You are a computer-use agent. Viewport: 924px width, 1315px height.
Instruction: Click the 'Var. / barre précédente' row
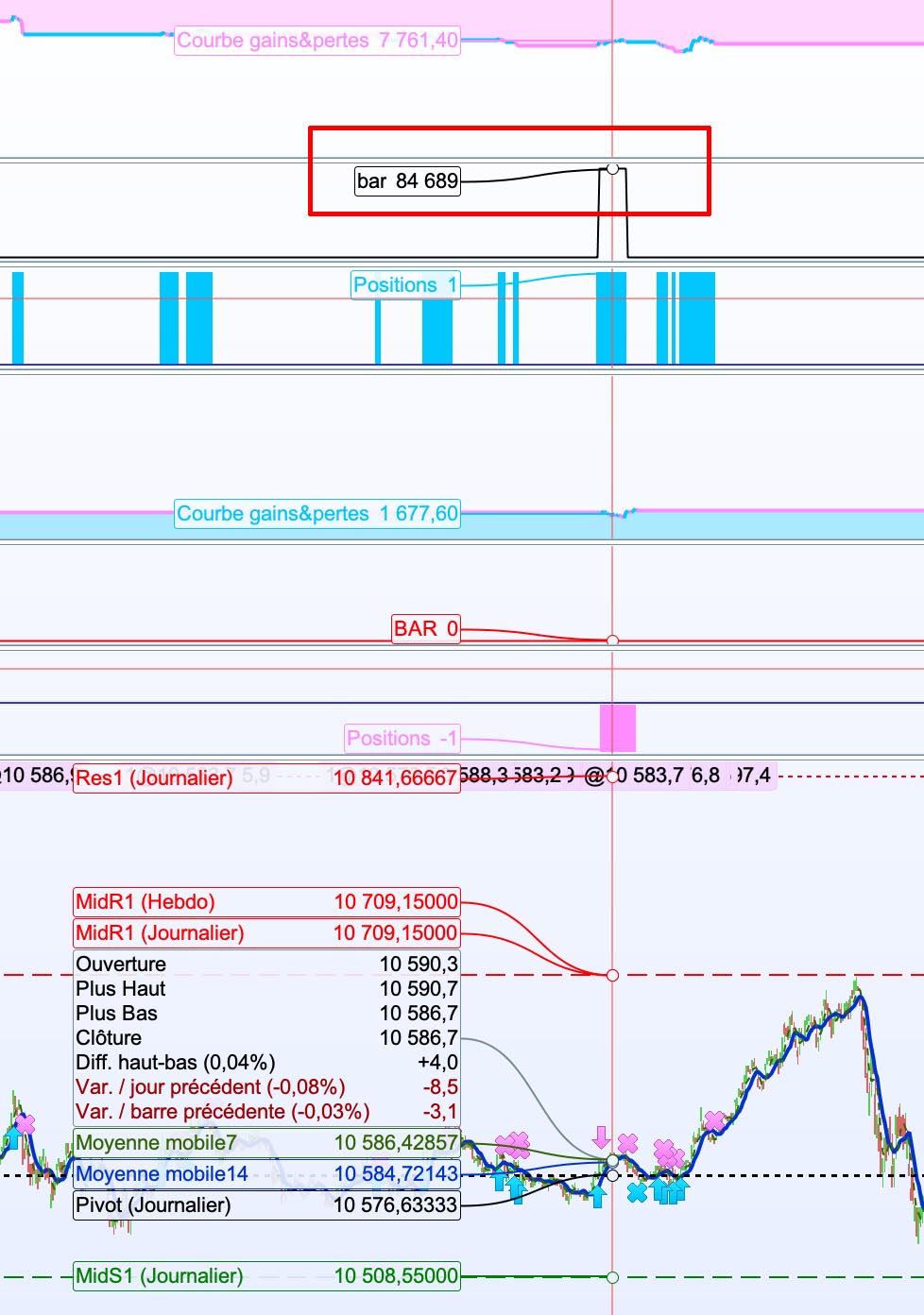coord(266,1112)
